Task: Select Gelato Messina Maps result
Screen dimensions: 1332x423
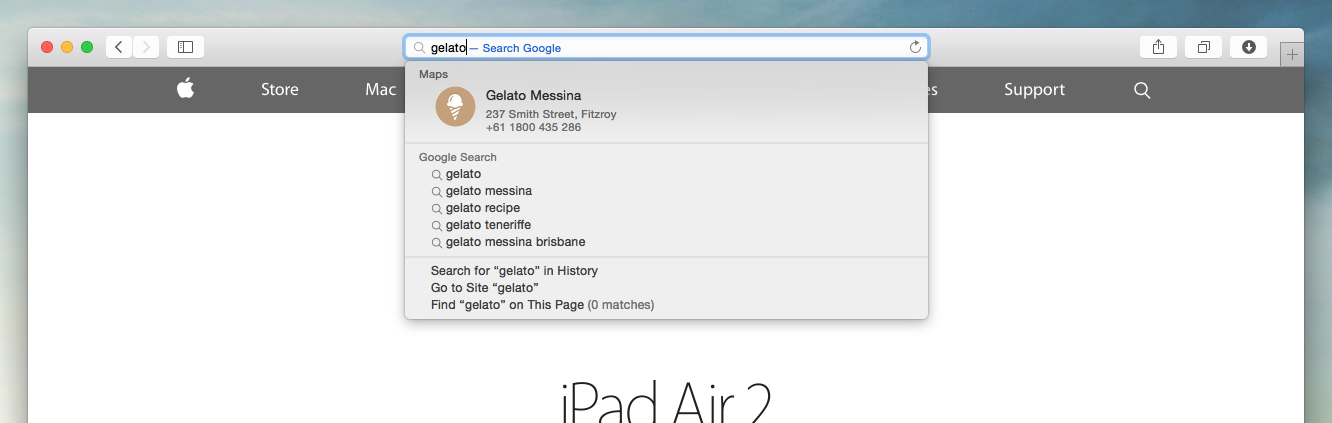Action: click(x=666, y=111)
